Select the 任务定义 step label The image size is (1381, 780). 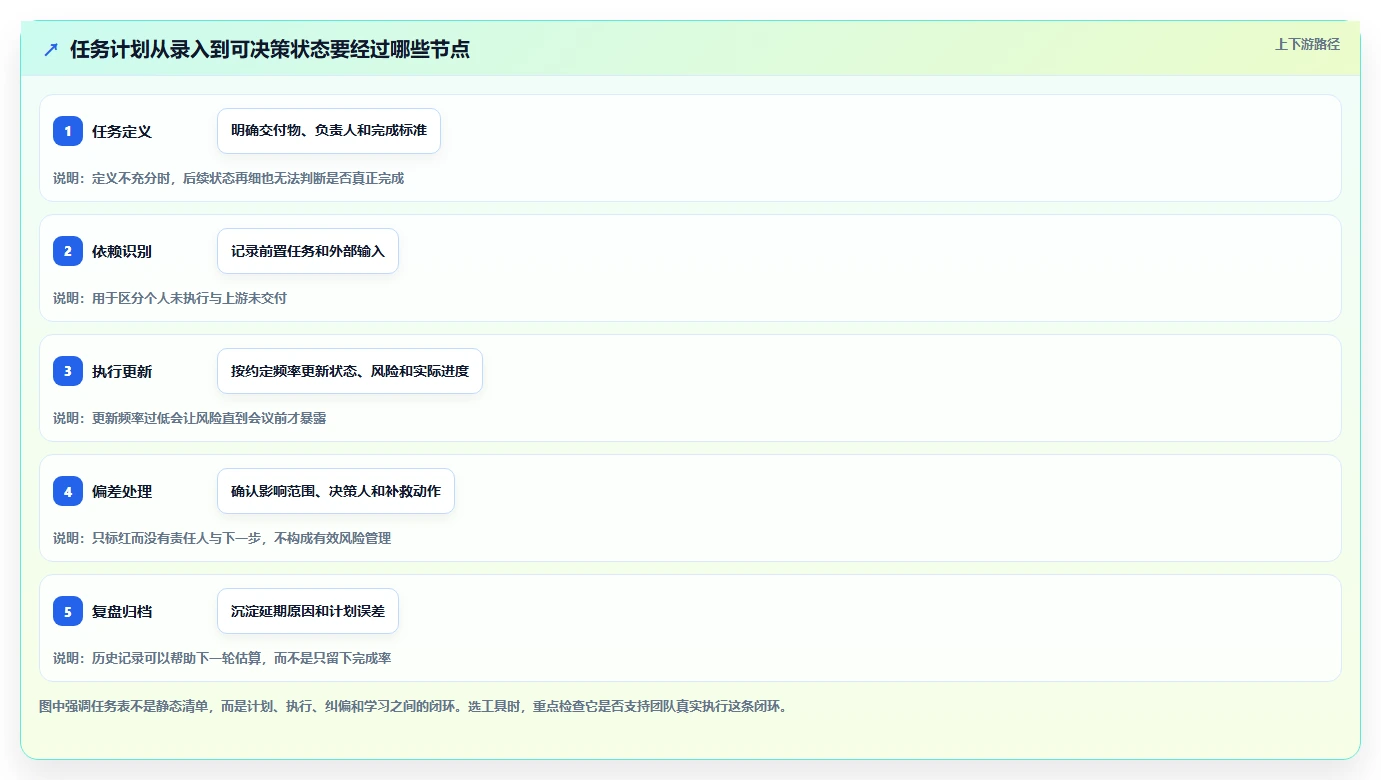[x=122, y=131]
